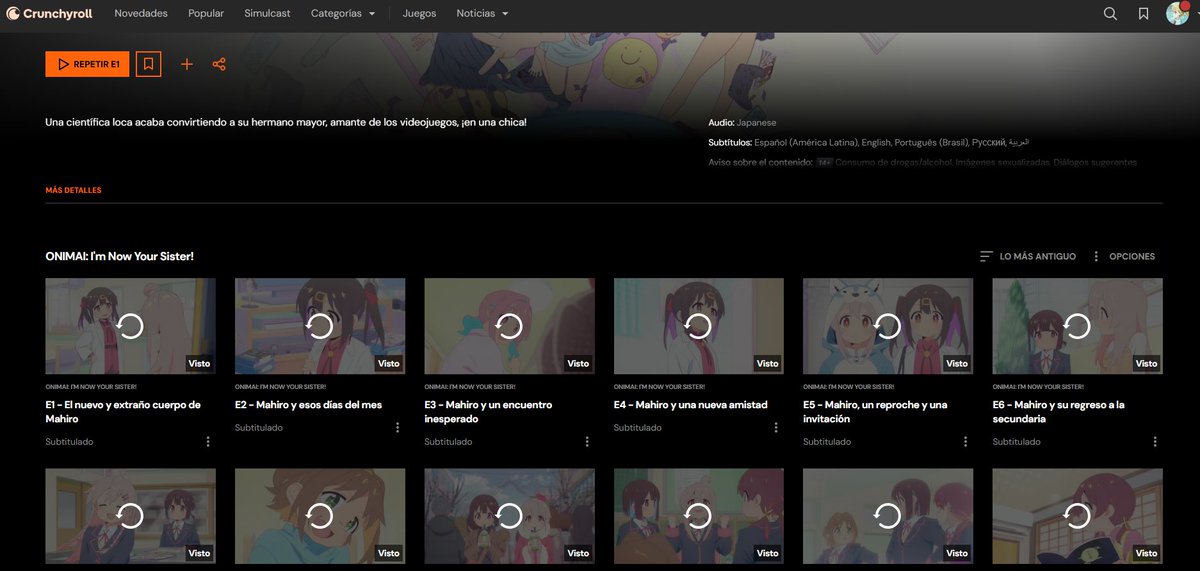Click the series synopsis text

coord(286,122)
